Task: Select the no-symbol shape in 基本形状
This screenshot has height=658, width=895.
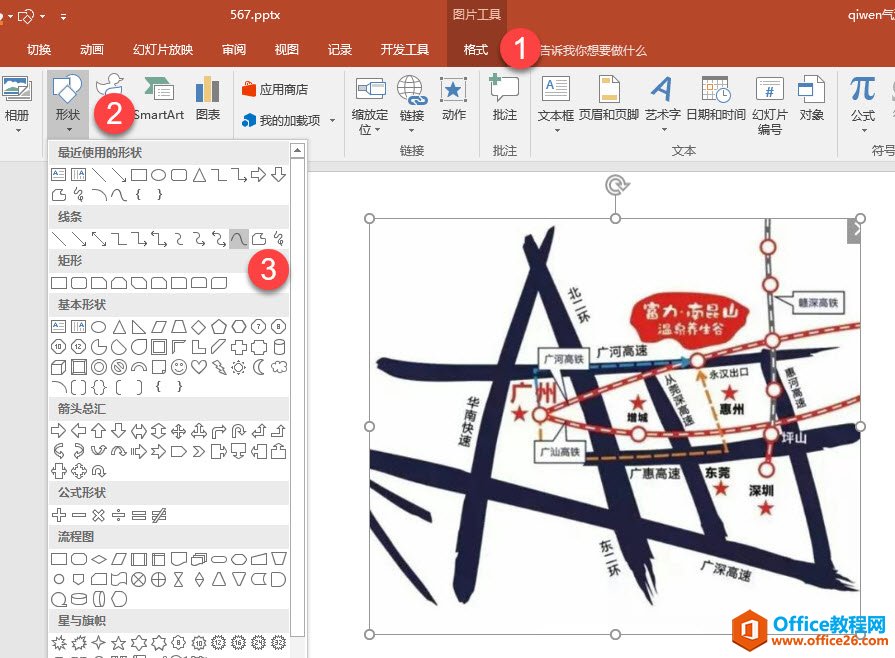Action: point(119,367)
